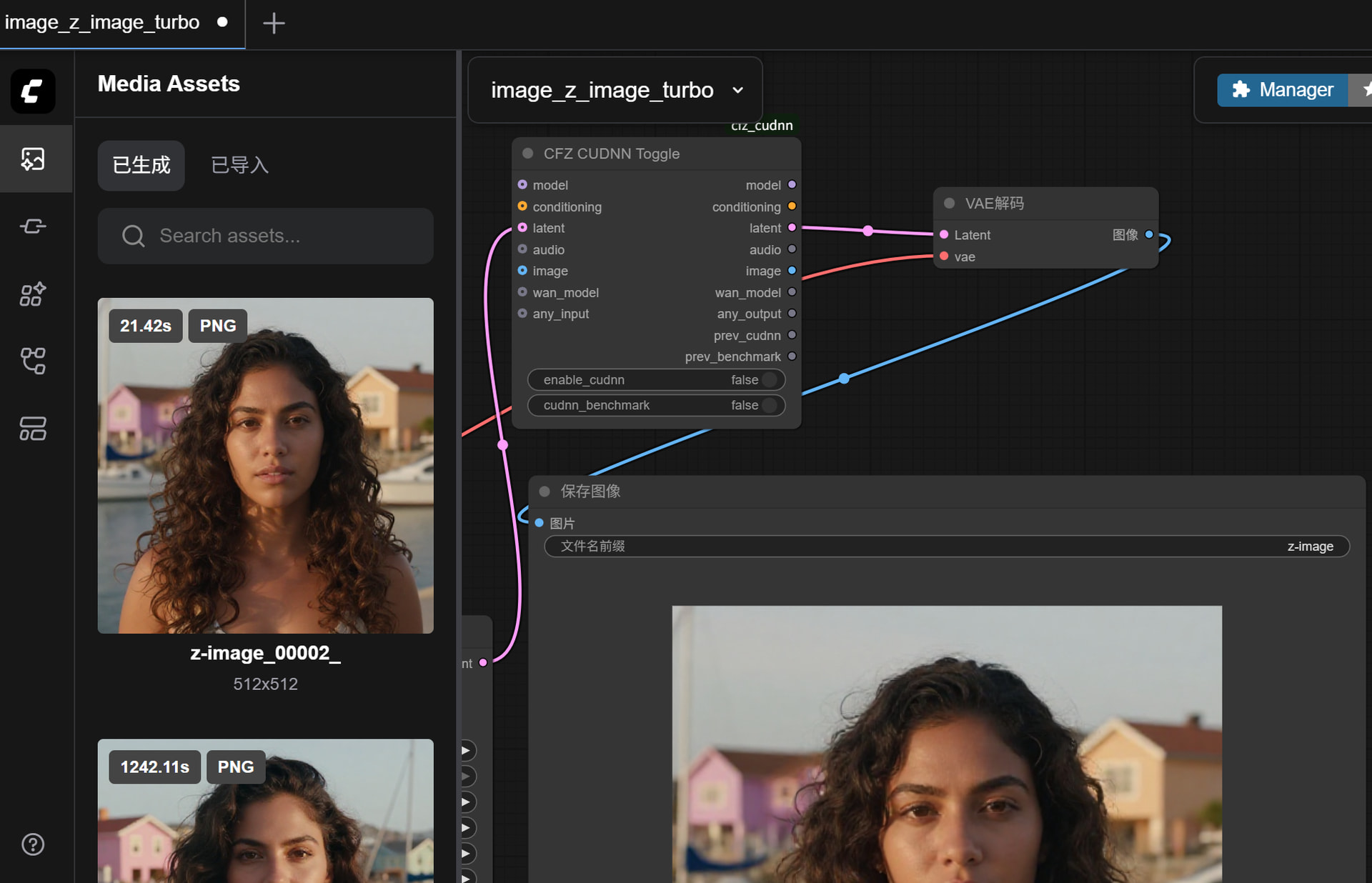Click the 文件名前缀 z-image field
Viewport: 1372px width, 883px height.
point(947,547)
